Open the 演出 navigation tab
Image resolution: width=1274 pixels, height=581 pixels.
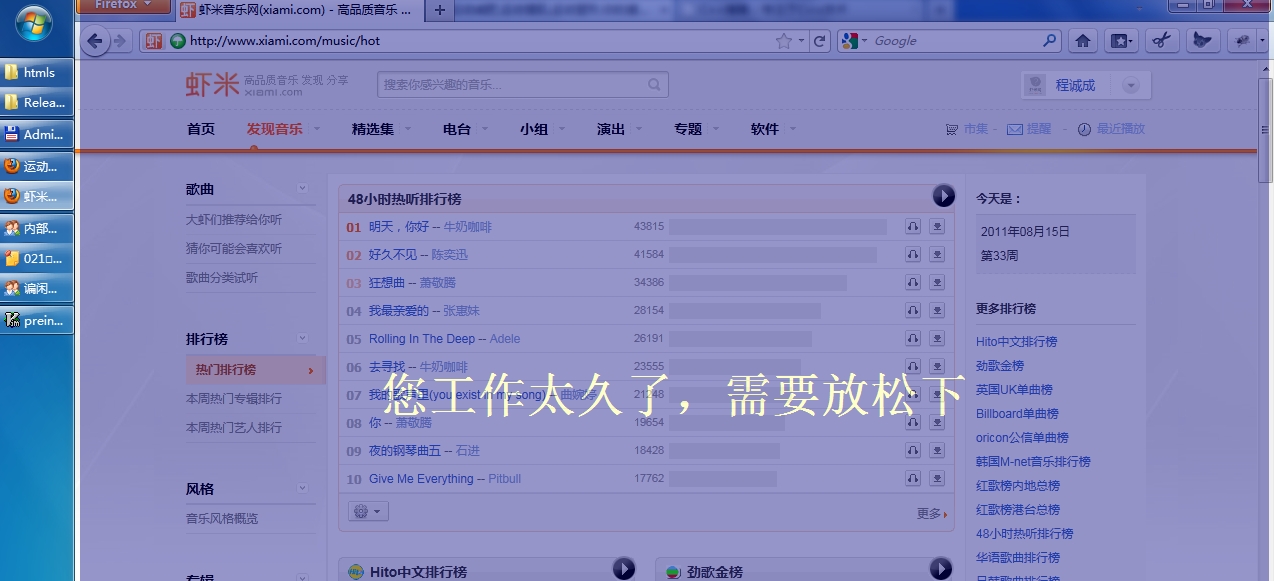611,129
